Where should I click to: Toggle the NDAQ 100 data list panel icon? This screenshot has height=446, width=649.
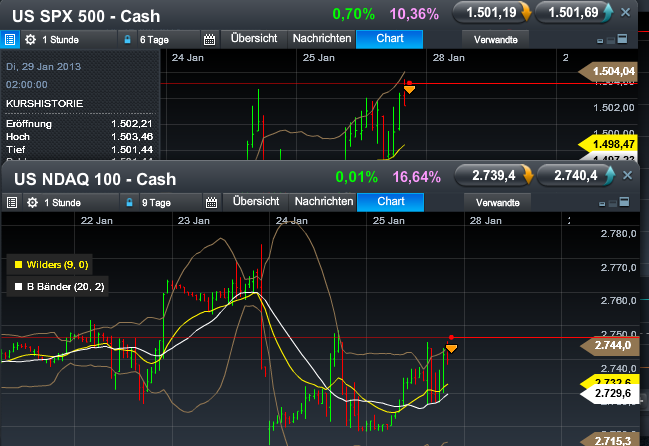(x=12, y=203)
